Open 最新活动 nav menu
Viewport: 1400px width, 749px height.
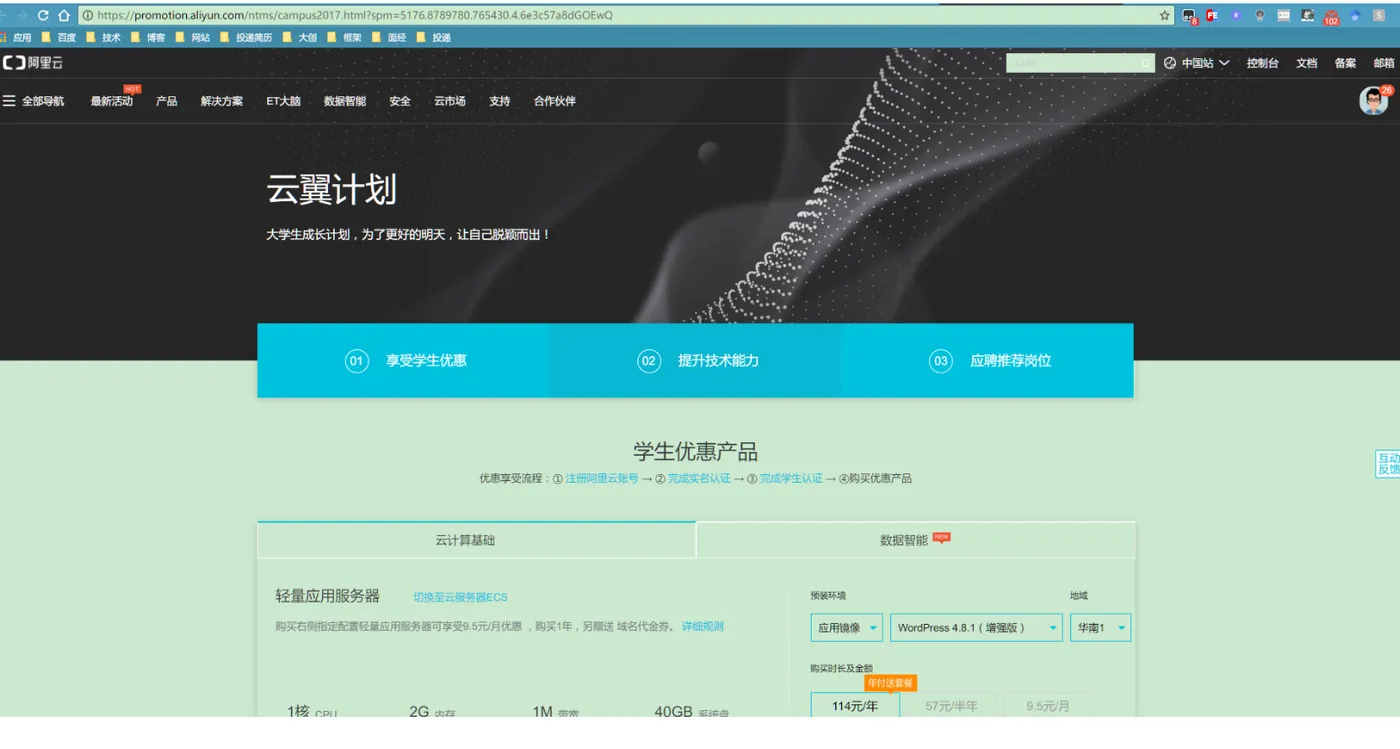(x=112, y=101)
